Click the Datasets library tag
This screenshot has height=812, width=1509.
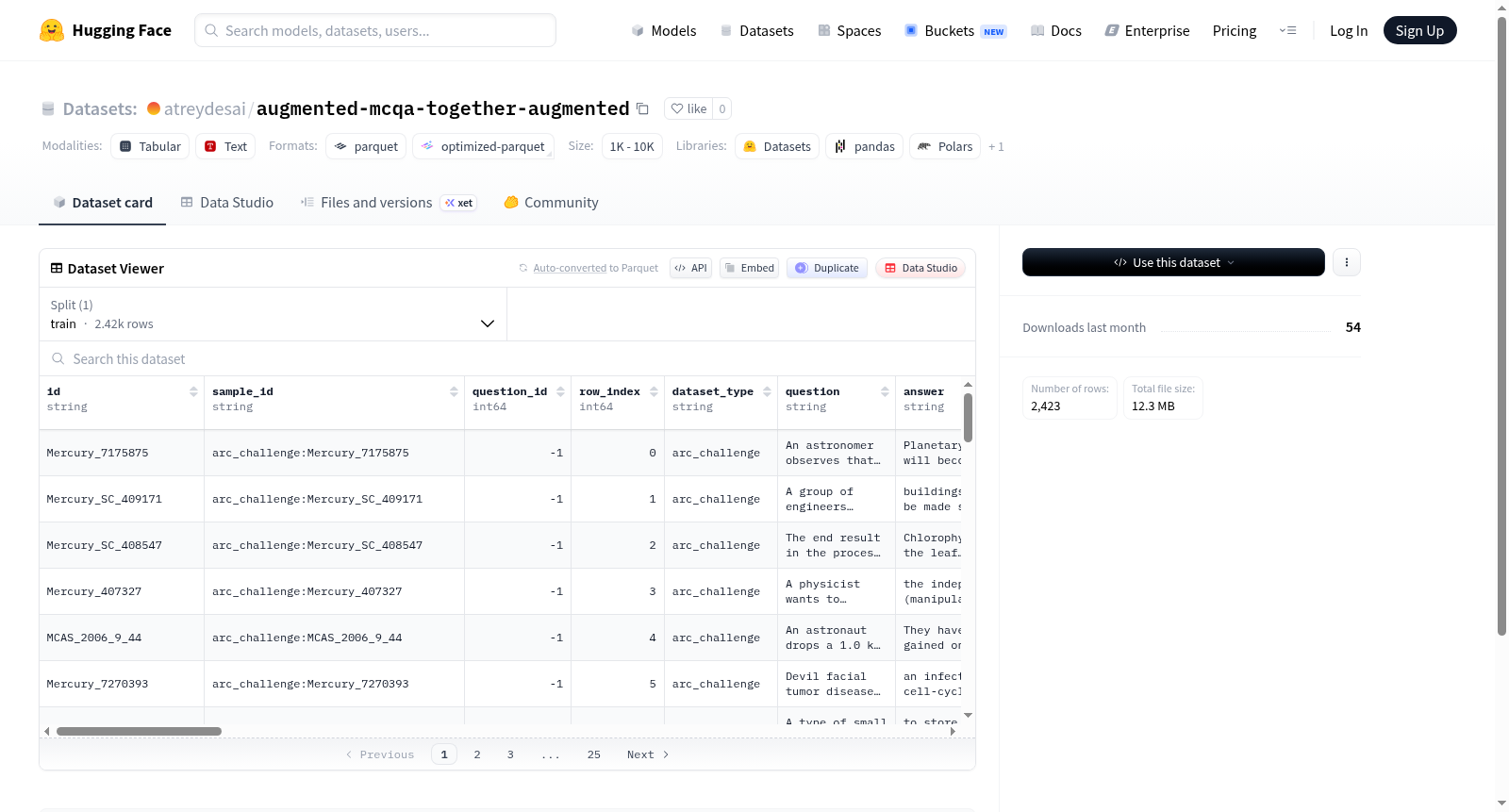click(x=777, y=146)
